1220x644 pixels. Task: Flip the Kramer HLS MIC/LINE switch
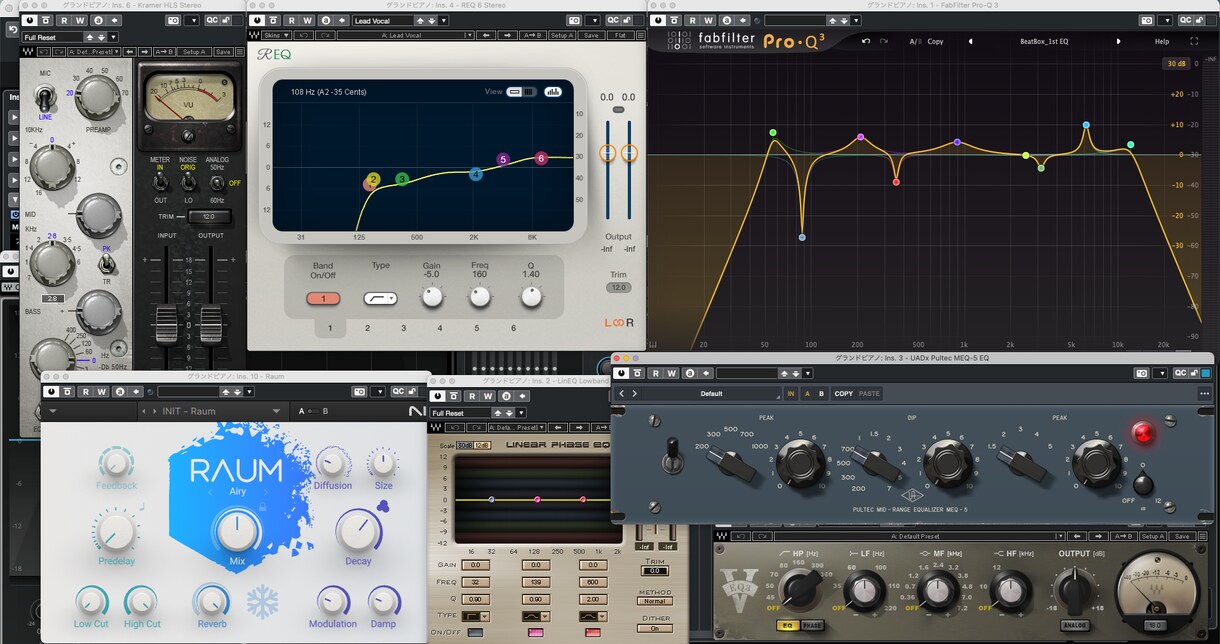pos(44,97)
